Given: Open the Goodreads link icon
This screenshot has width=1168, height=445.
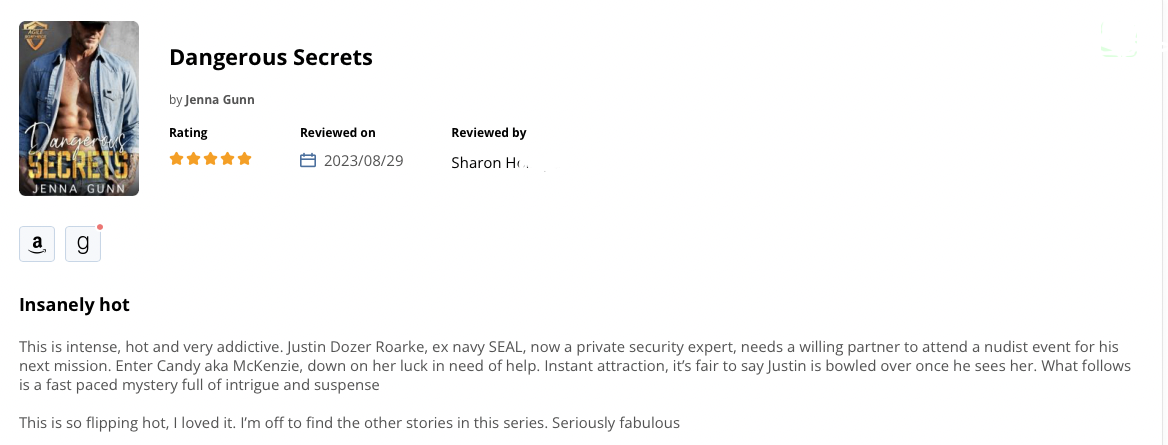Looking at the screenshot, I should click(83, 244).
